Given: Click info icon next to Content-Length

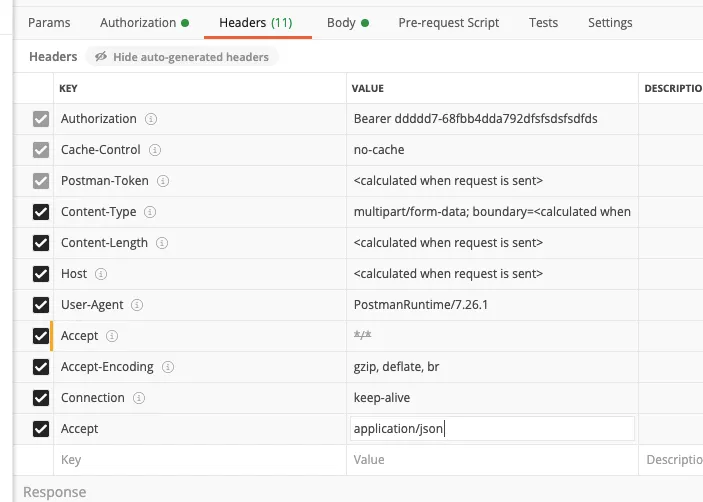Looking at the screenshot, I should coord(162,243).
